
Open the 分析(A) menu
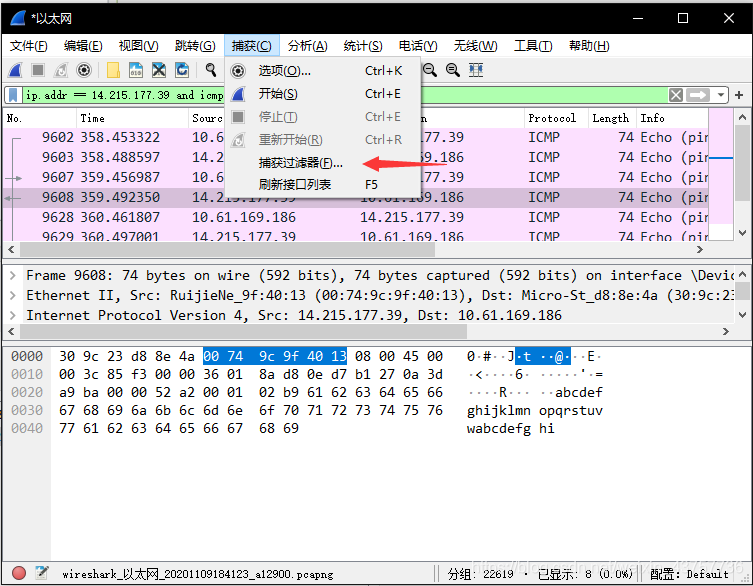[307, 46]
